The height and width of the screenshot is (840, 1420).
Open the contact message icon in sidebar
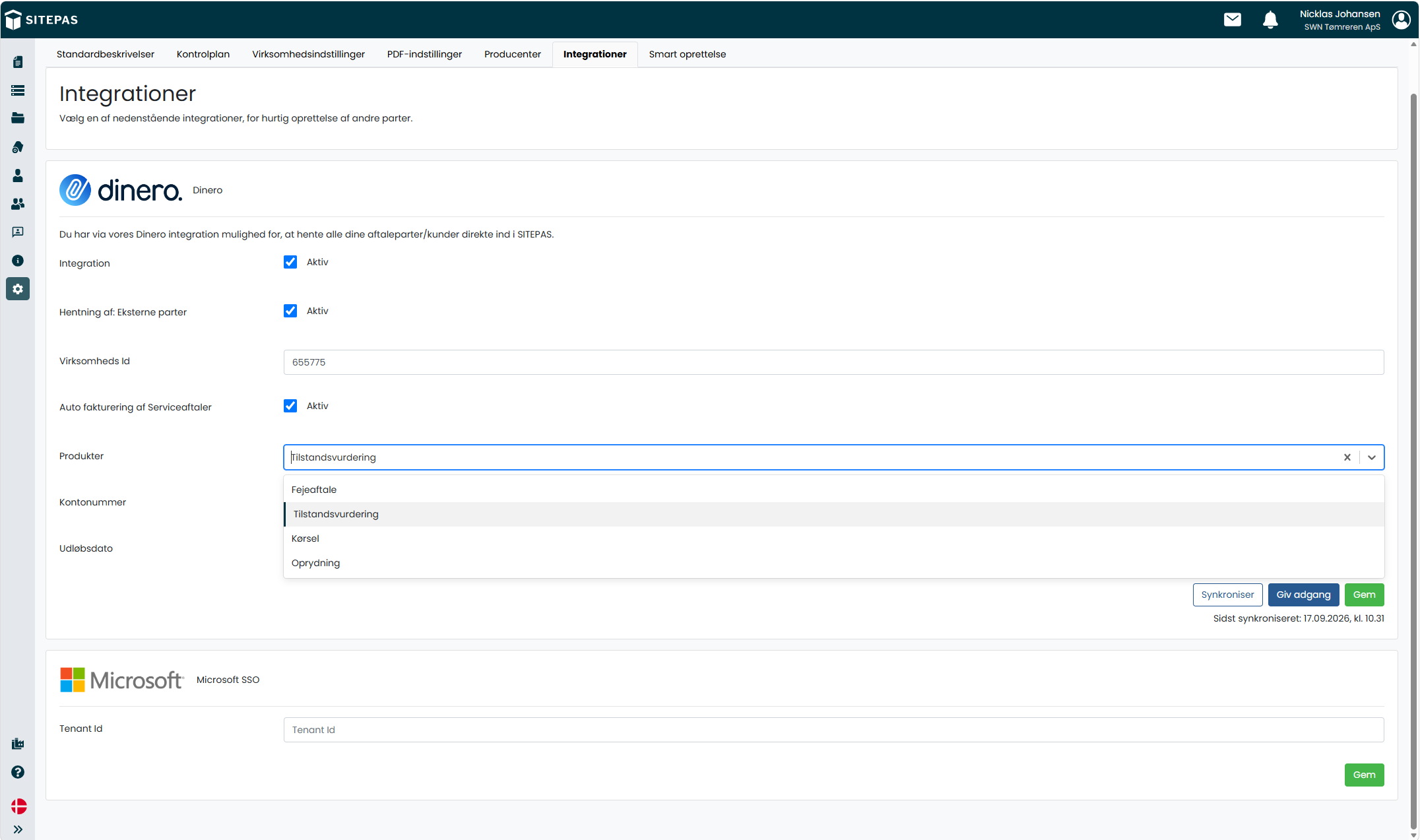tap(18, 232)
